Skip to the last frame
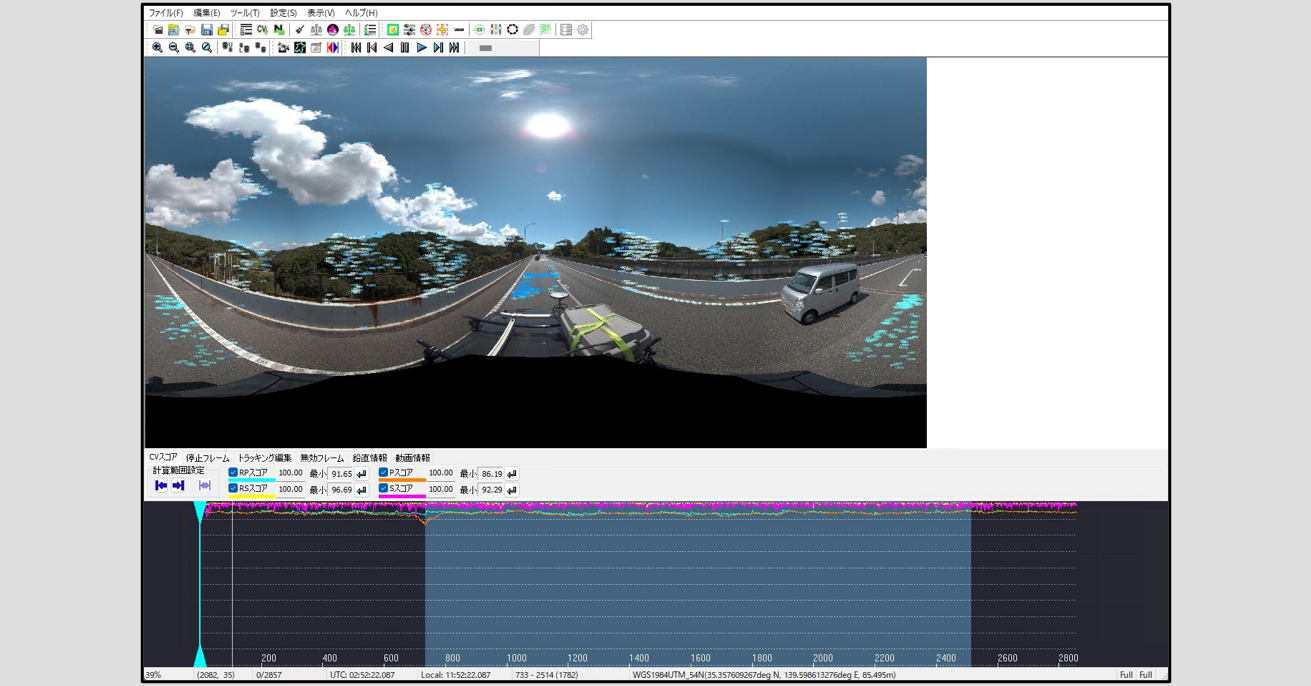1311x686 pixels. (x=454, y=48)
